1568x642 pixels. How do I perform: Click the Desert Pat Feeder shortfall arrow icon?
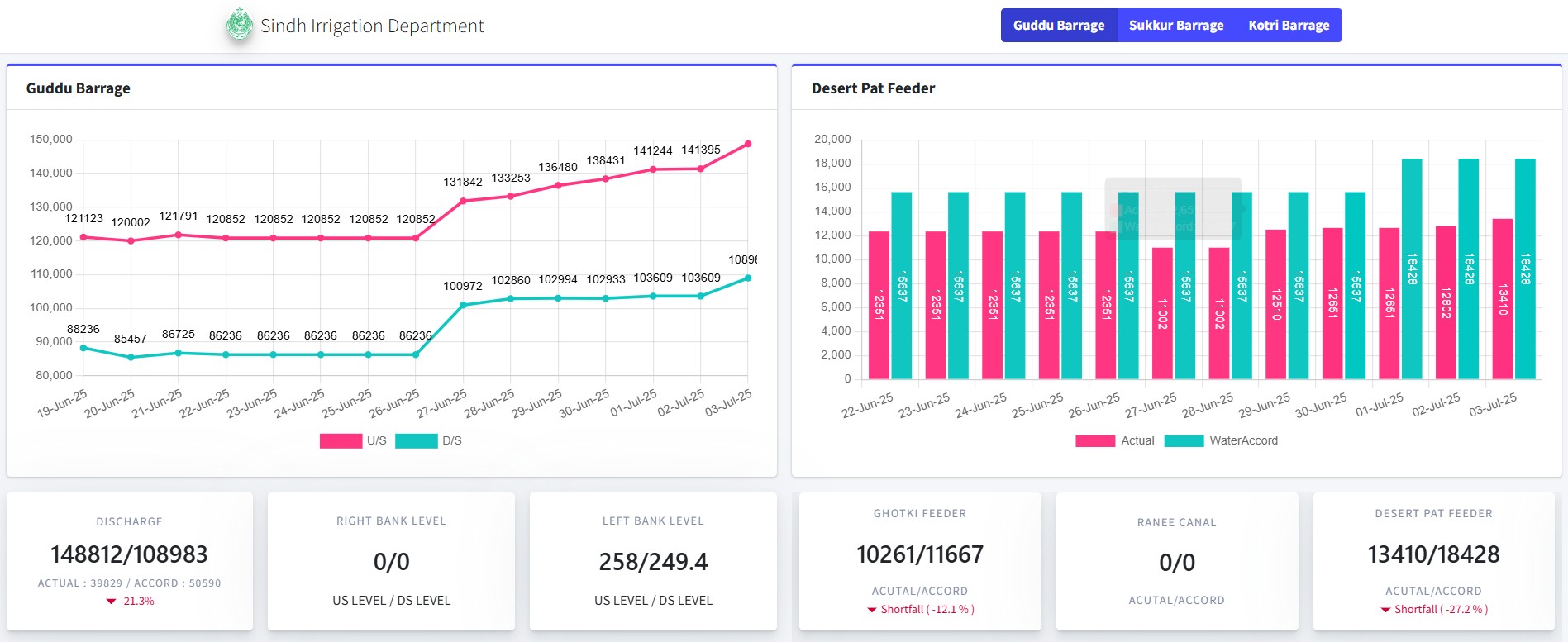coord(1385,610)
